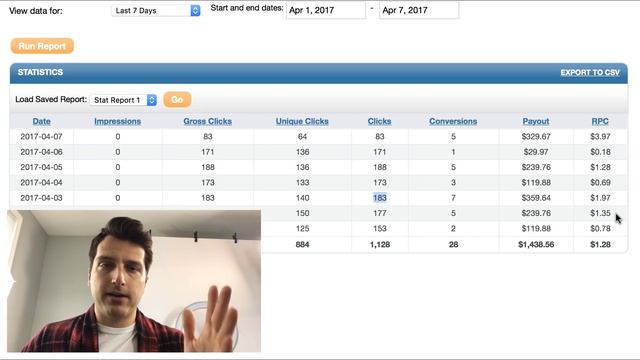Viewport: 640px width, 360px height.
Task: Click the date cell 2017-04-05
Action: (x=42, y=167)
